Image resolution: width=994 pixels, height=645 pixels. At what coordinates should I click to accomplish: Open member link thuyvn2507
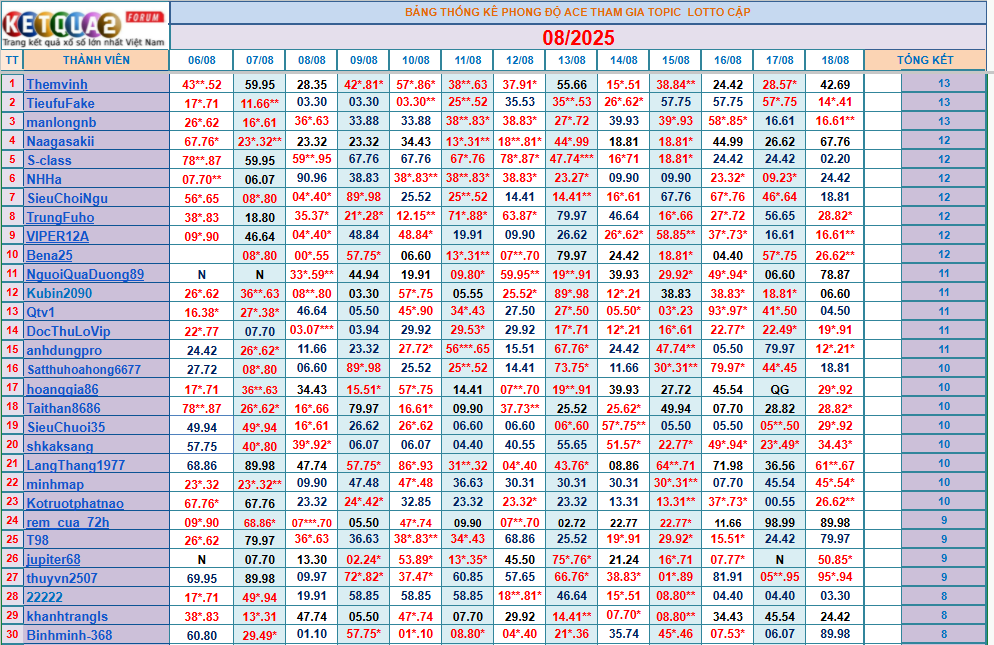point(62,578)
